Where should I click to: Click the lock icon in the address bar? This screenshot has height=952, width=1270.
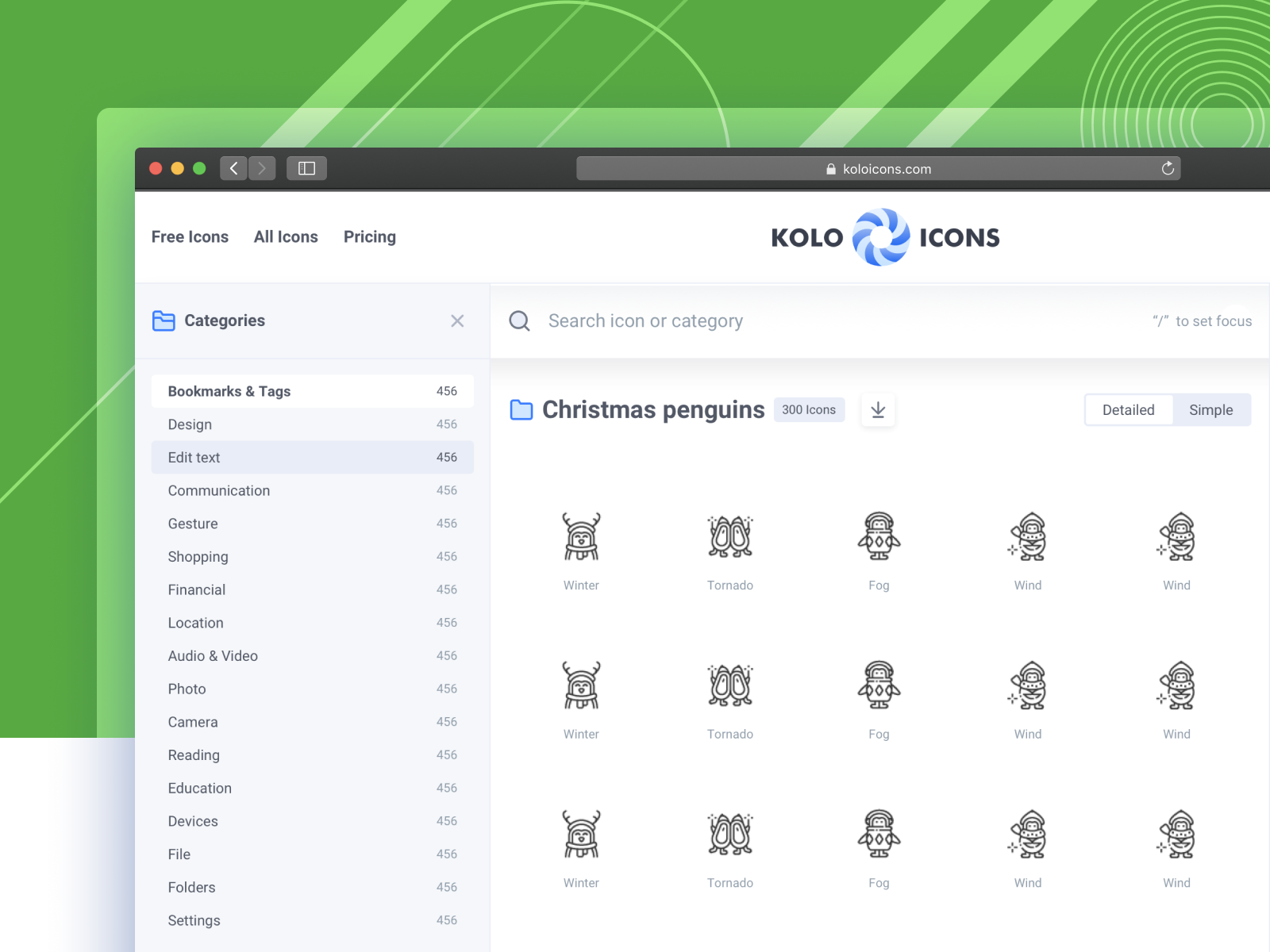click(x=831, y=169)
